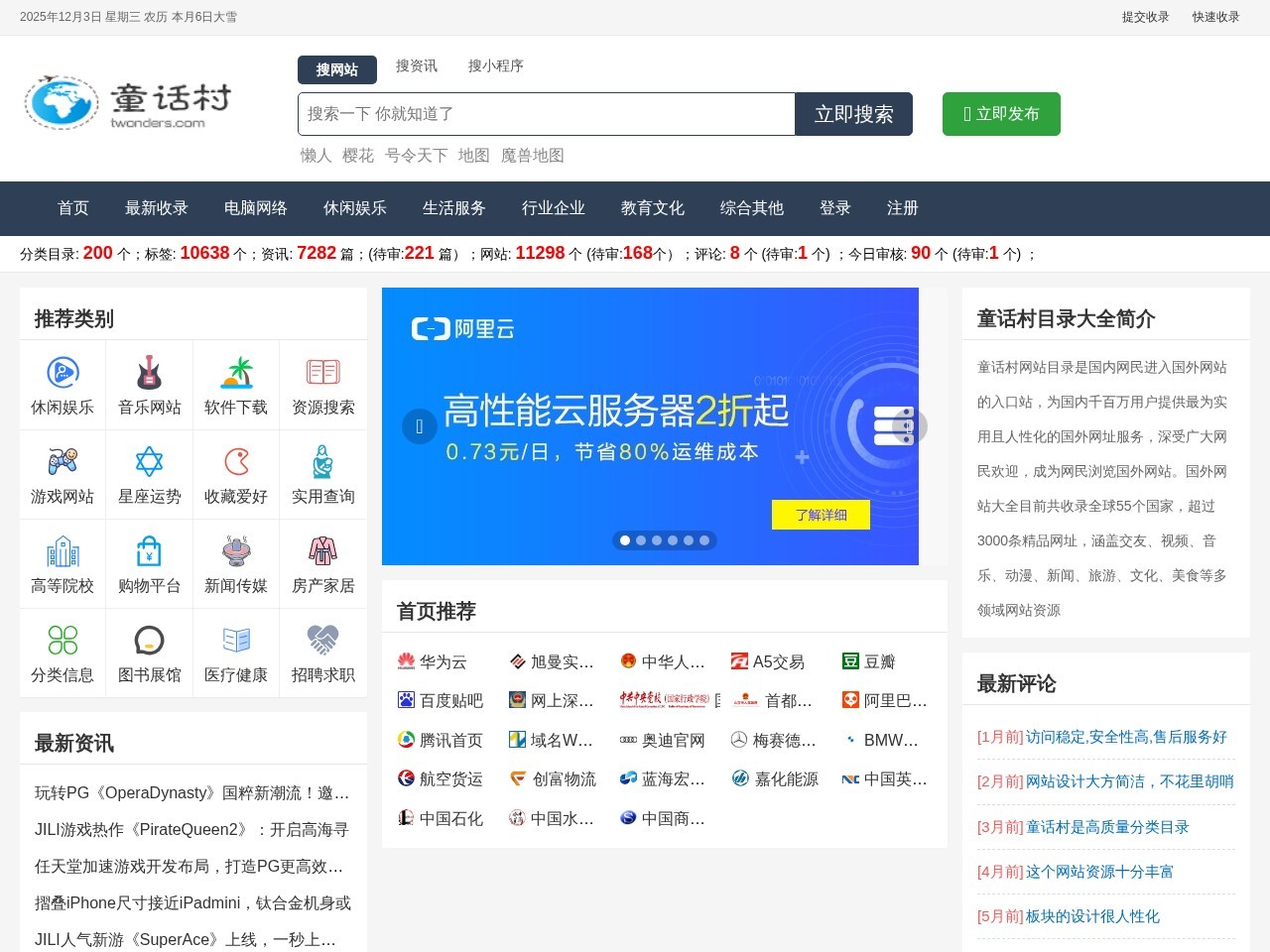This screenshot has height=952, width=1270.
Task: Switch to the 搜小程序 search tab
Action: pyautogui.click(x=495, y=65)
